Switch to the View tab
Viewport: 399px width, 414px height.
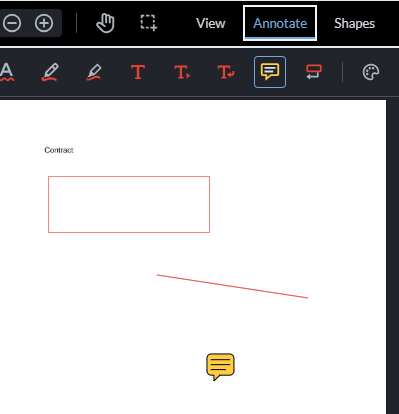(x=211, y=23)
